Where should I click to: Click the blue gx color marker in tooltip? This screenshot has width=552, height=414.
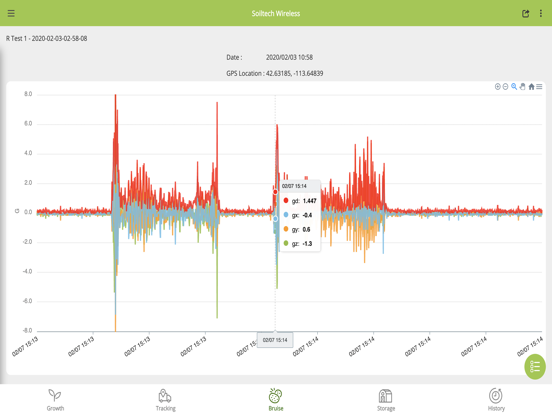(286, 215)
